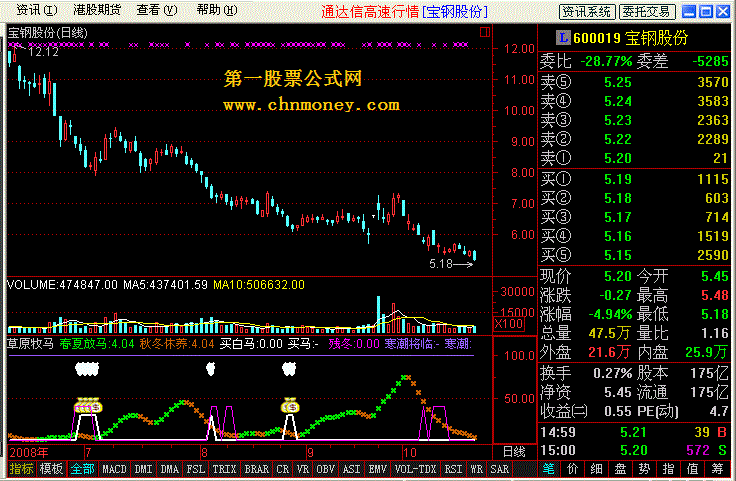Click the 15:00 trade tick row
Image resolution: width=736 pixels, height=481 pixels.
point(634,451)
